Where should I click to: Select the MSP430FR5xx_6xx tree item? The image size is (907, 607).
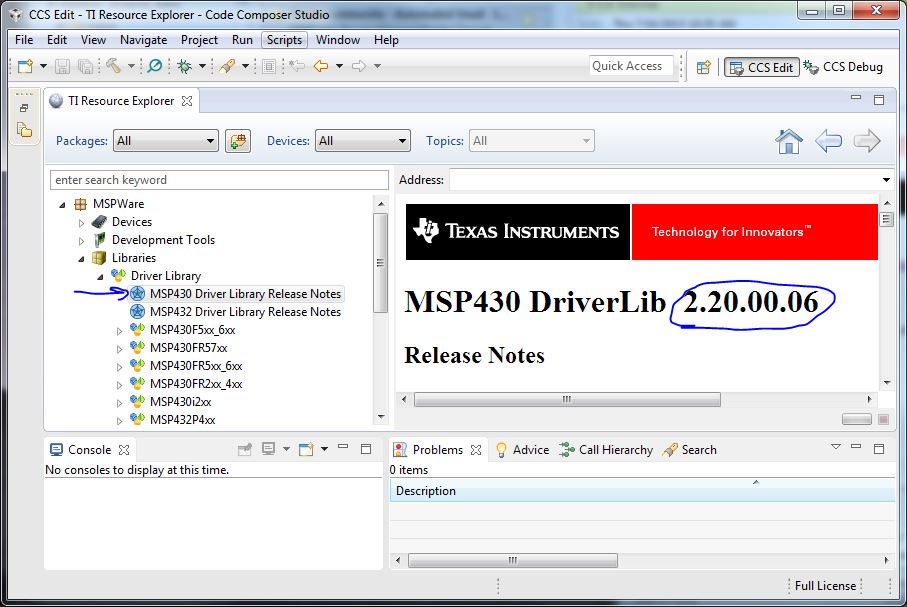(196, 366)
